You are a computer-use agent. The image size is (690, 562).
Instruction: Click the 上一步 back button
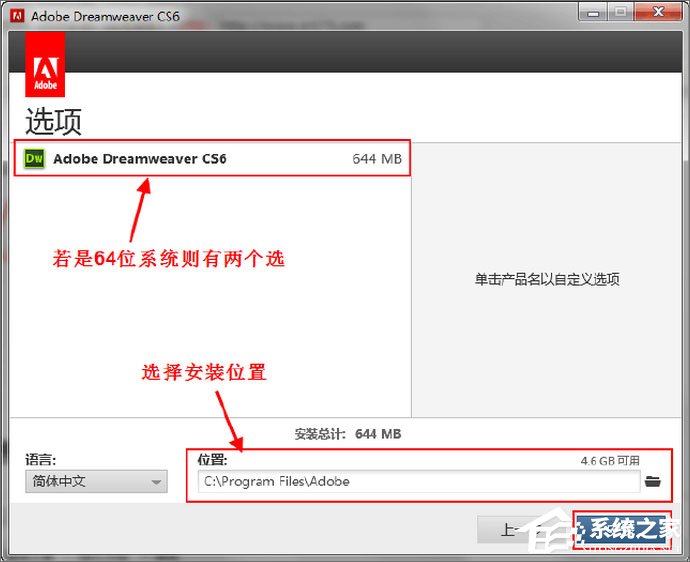click(x=524, y=530)
